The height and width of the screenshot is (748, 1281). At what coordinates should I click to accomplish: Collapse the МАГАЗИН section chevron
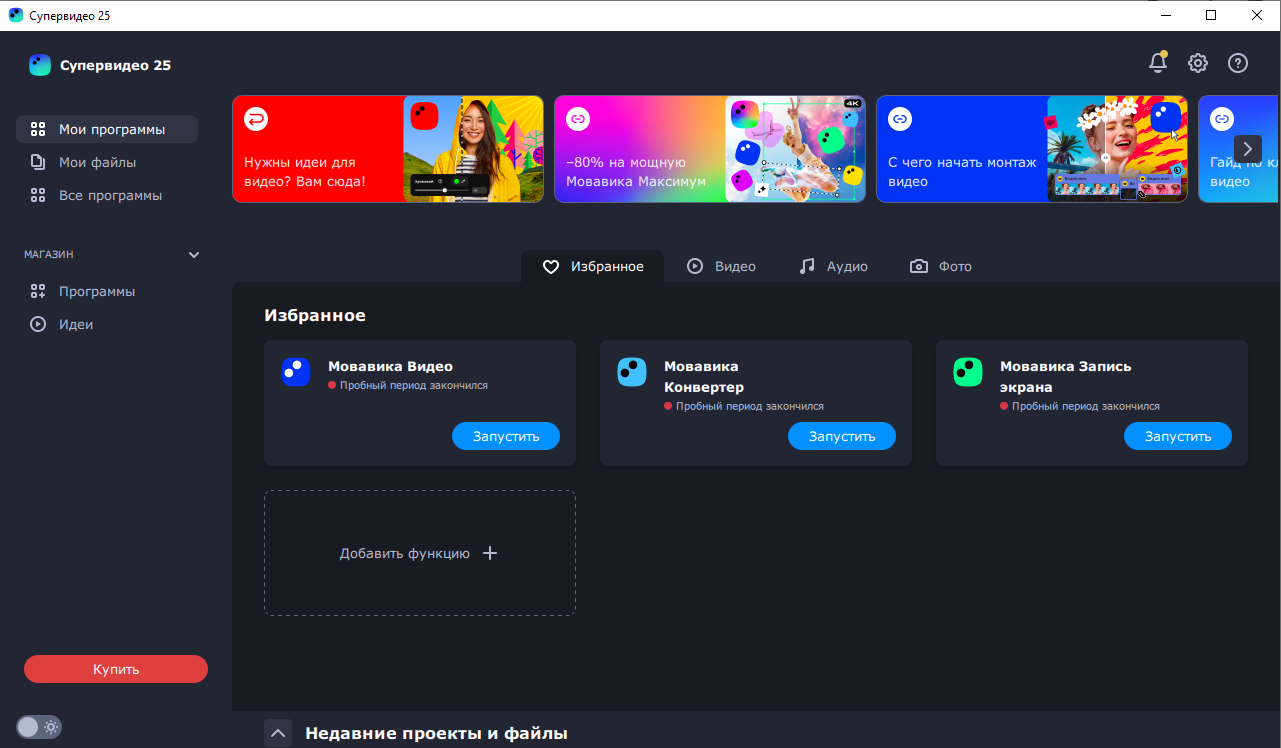[194, 255]
